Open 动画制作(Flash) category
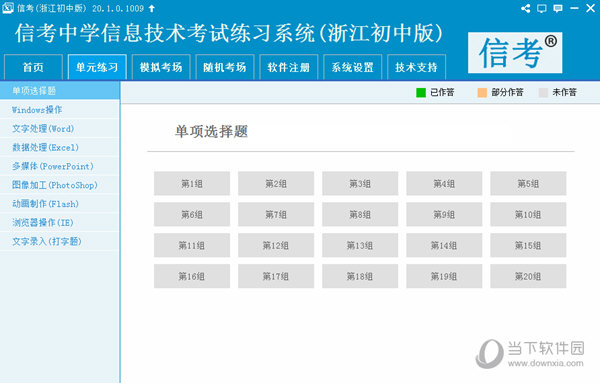The image size is (600, 383). coord(60,204)
